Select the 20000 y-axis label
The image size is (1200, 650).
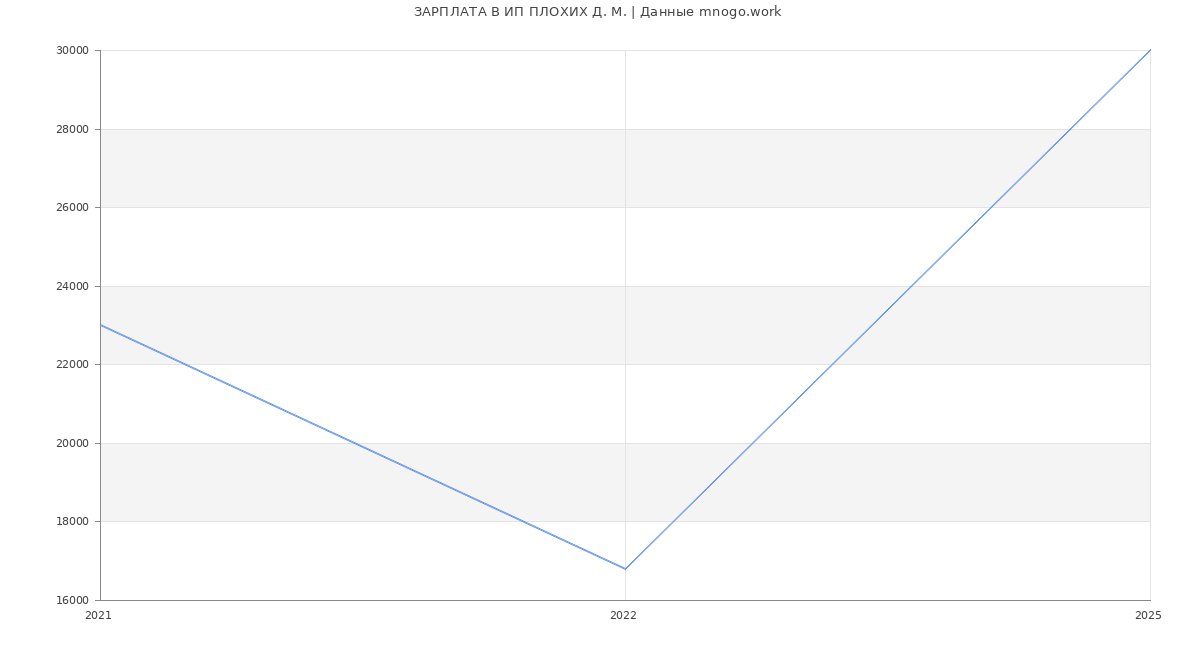point(75,443)
